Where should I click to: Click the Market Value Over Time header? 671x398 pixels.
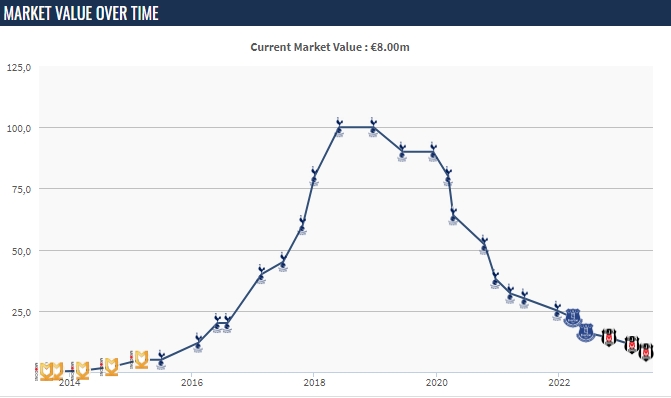(x=81, y=13)
